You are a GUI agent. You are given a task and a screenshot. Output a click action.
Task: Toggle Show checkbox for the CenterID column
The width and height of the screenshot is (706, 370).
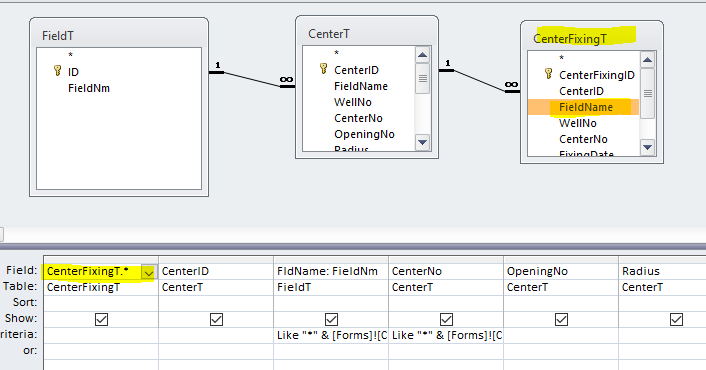coord(216,319)
